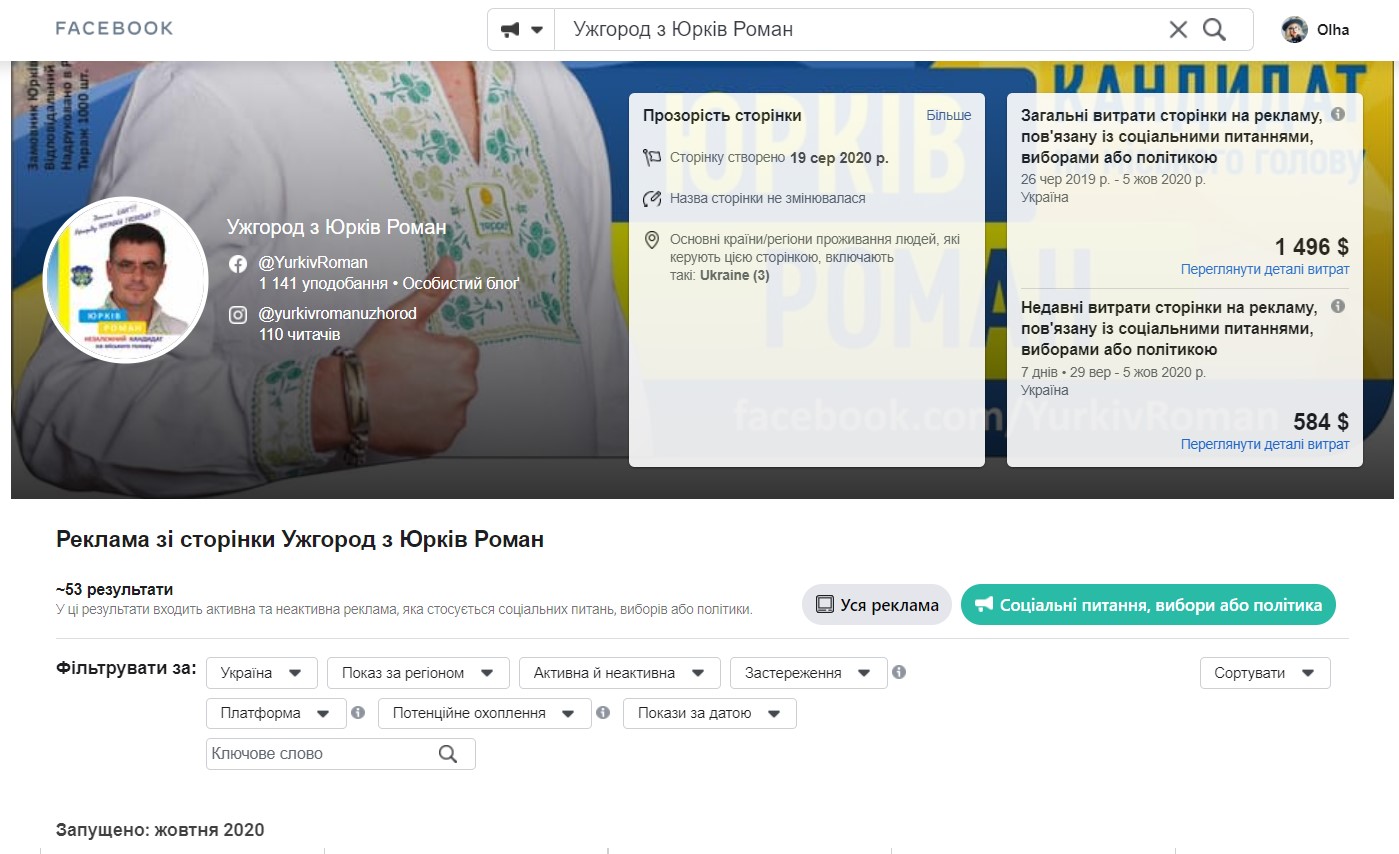Click info icon next to Платформа filter
Image resolution: width=1399 pixels, height=854 pixels.
click(358, 713)
